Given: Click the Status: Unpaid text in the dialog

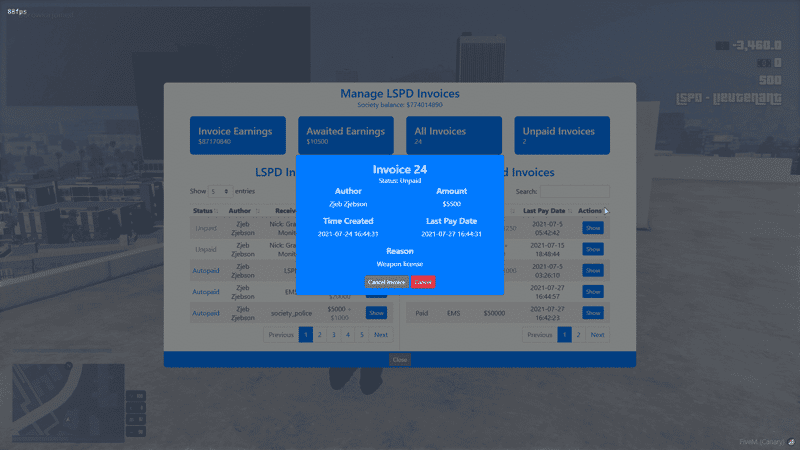Looking at the screenshot, I should 399,181.
